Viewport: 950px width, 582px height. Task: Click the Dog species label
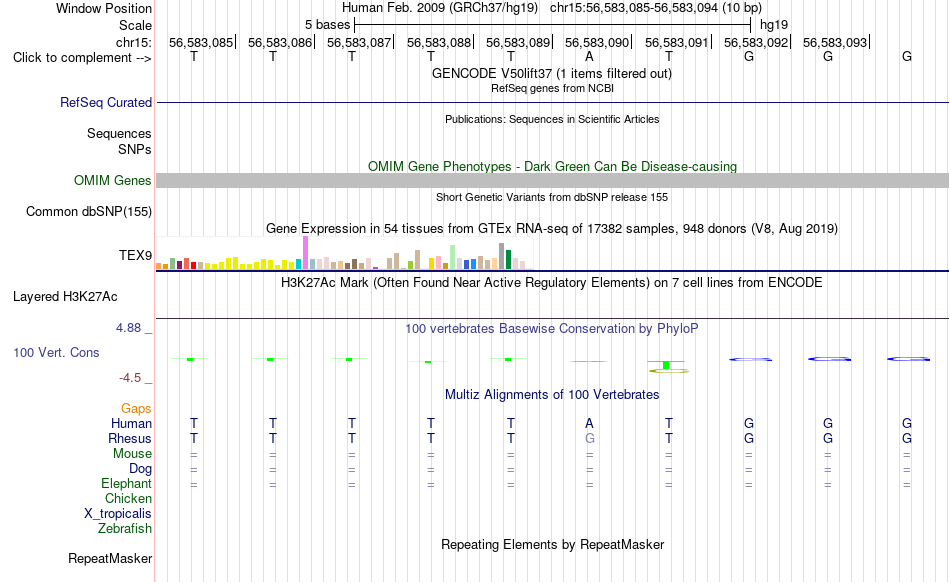pyautogui.click(x=140, y=469)
